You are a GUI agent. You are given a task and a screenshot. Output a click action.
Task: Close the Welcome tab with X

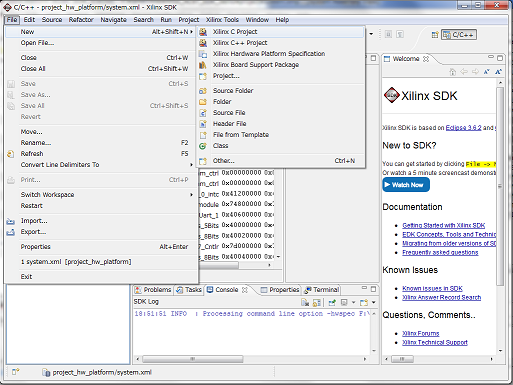(426, 59)
